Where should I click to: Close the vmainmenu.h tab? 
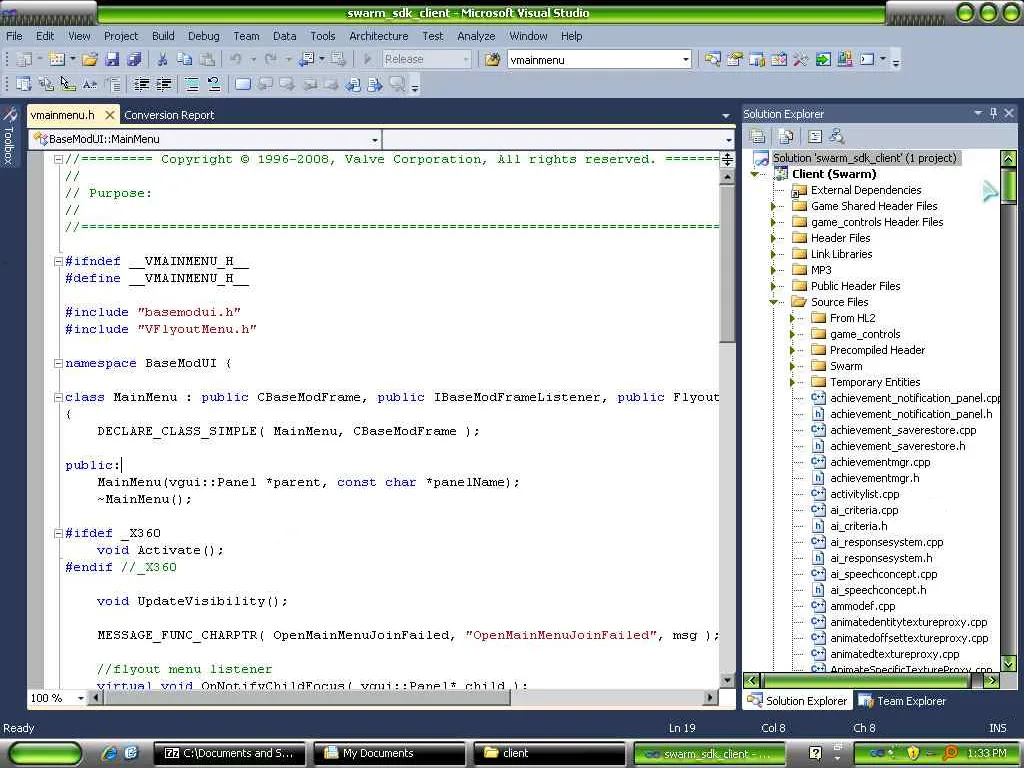click(110, 115)
